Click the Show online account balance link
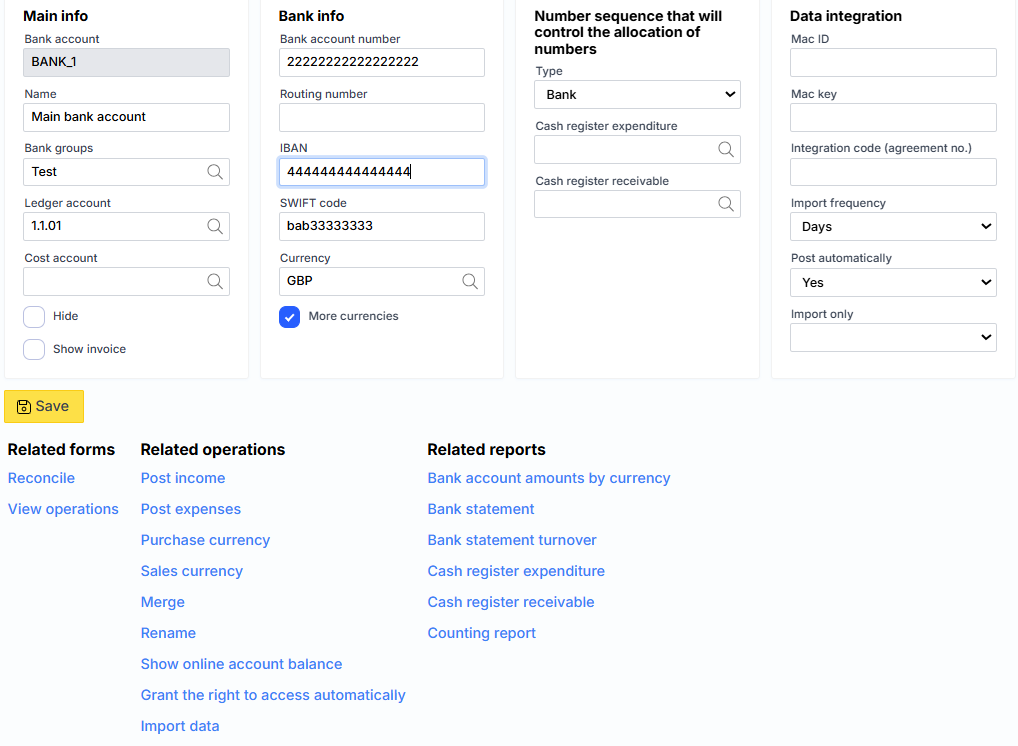 pos(241,664)
